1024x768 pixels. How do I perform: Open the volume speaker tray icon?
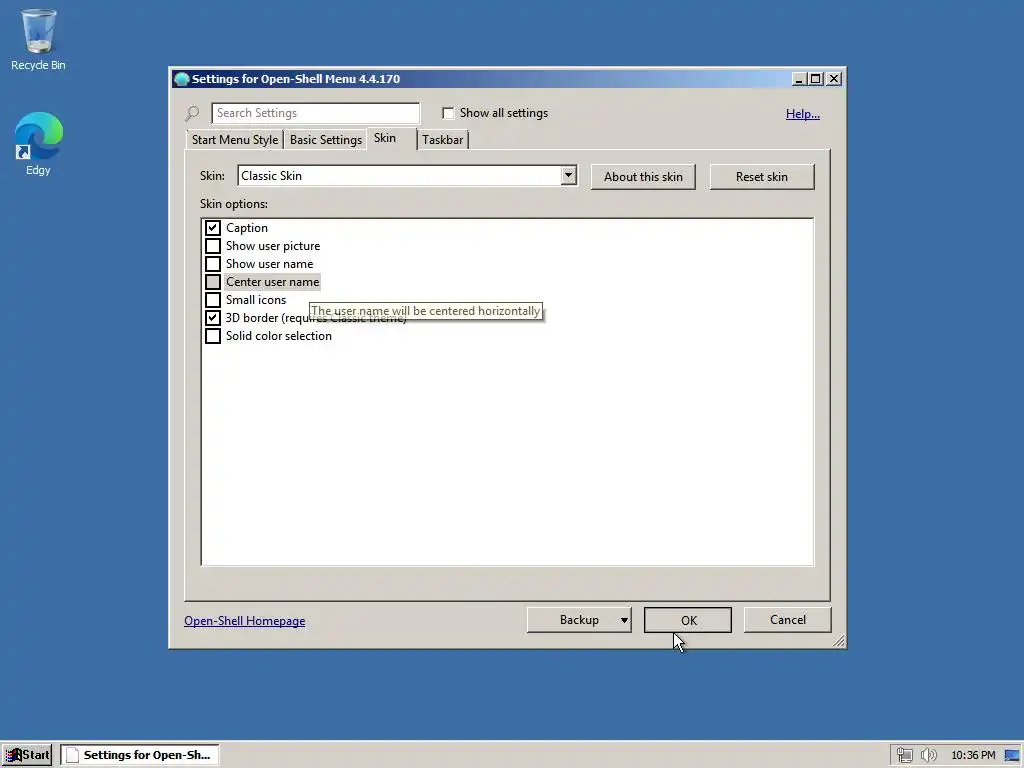928,755
